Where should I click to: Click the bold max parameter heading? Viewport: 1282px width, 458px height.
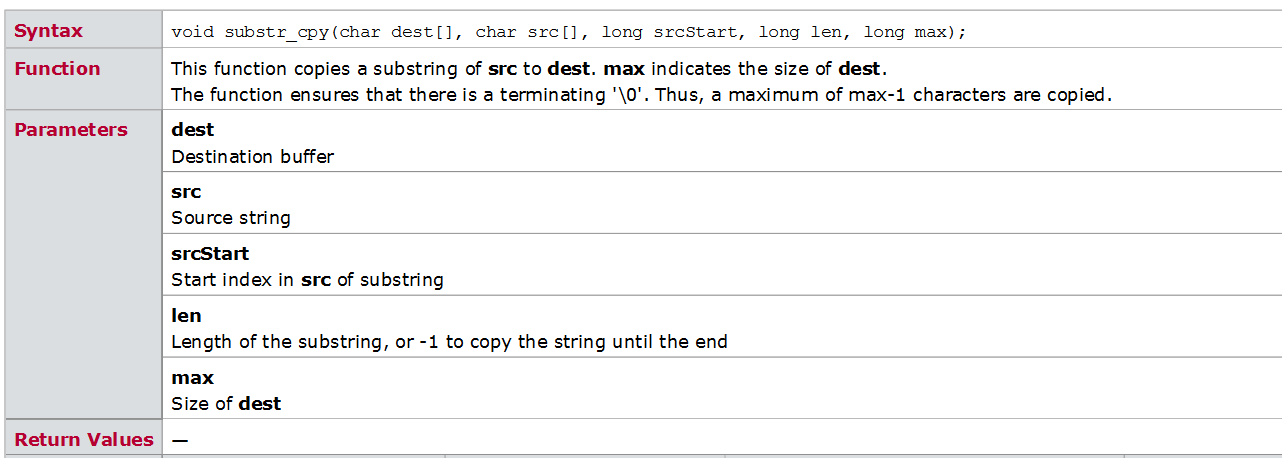click(192, 378)
